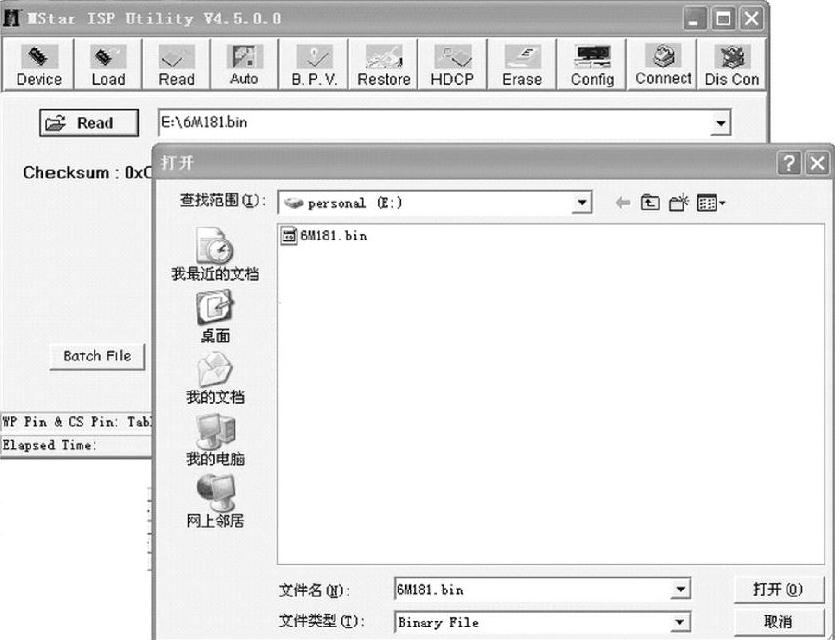Screen dimensions: 835x640
Task: Open 我的电脑 in the places bar
Action: pos(215,440)
